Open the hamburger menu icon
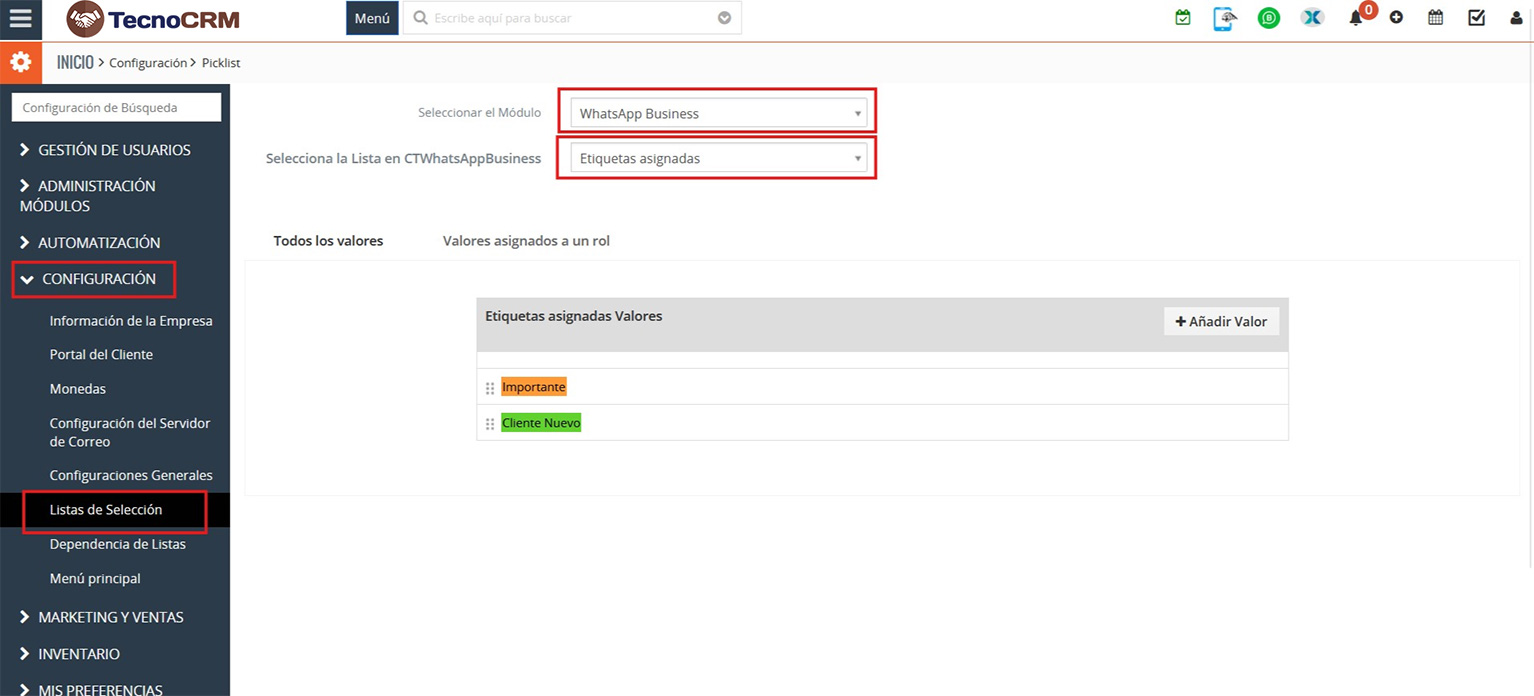The width and height of the screenshot is (1534, 696). [x=20, y=19]
